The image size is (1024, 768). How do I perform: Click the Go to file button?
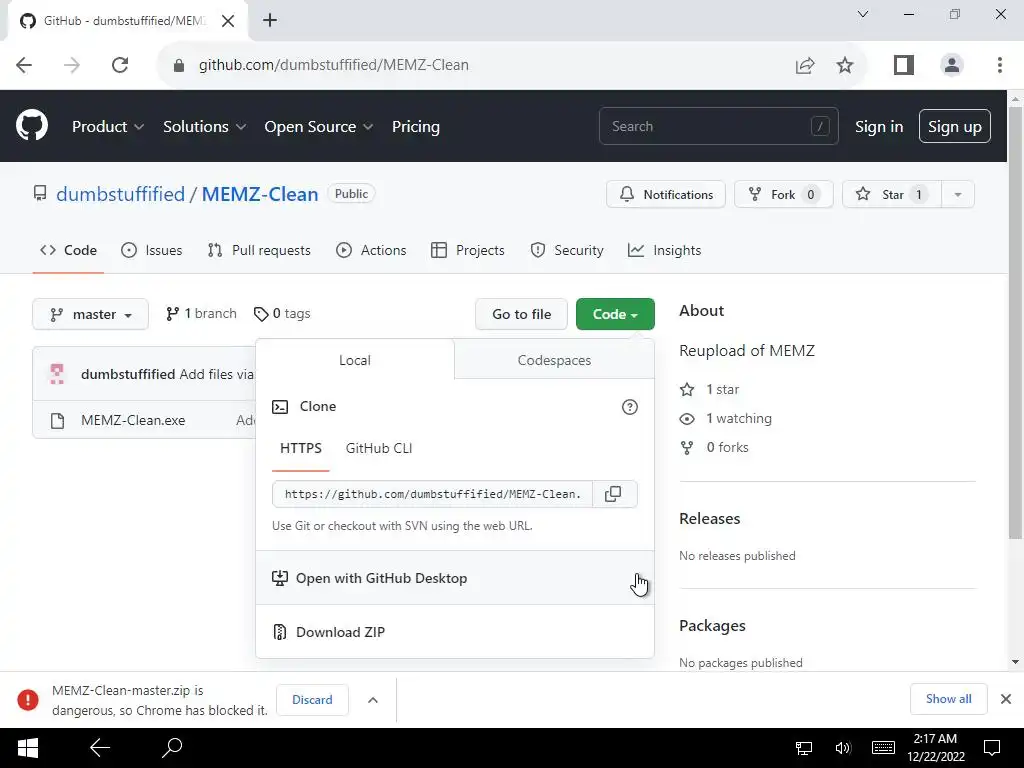(521, 314)
